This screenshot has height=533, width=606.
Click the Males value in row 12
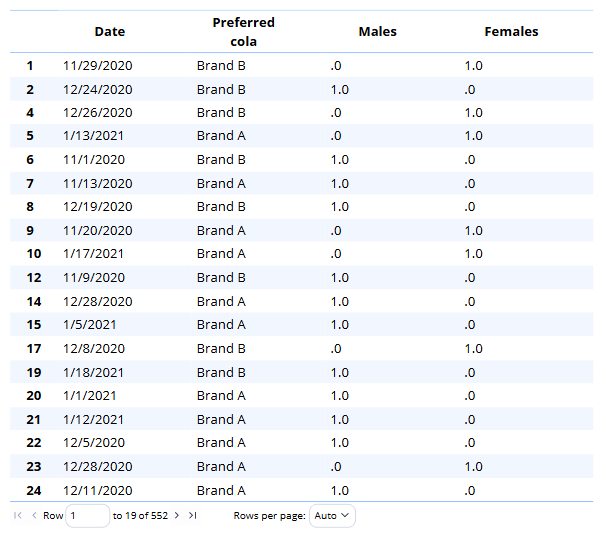(339, 278)
